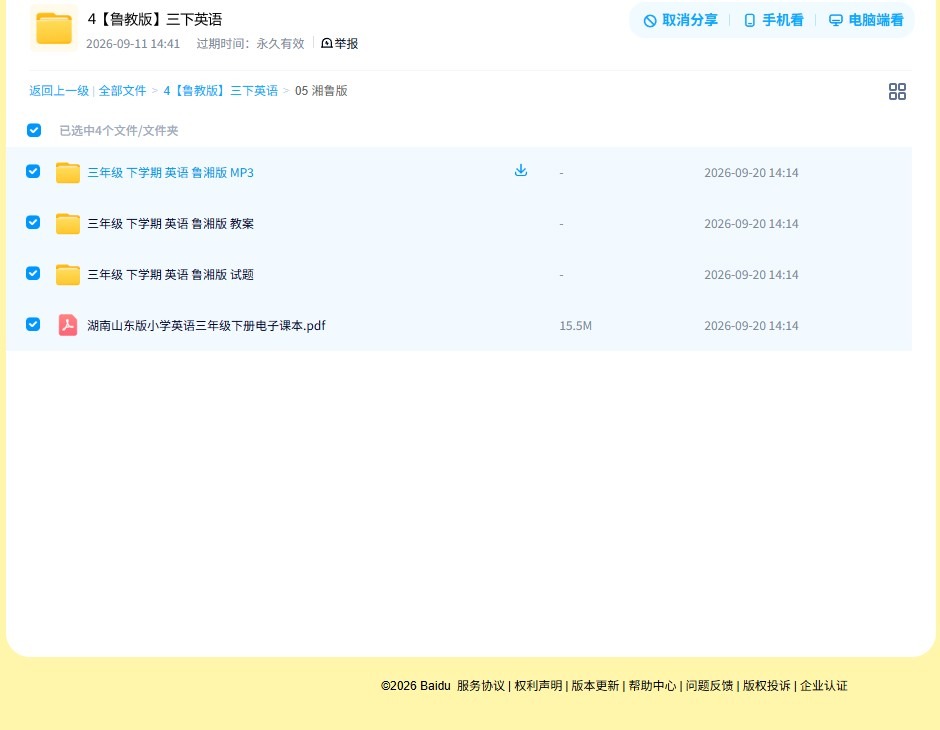The width and height of the screenshot is (940, 730).
Task: Uncheck the 鲁湘版 MP3 folder checkbox
Action: [33, 171]
